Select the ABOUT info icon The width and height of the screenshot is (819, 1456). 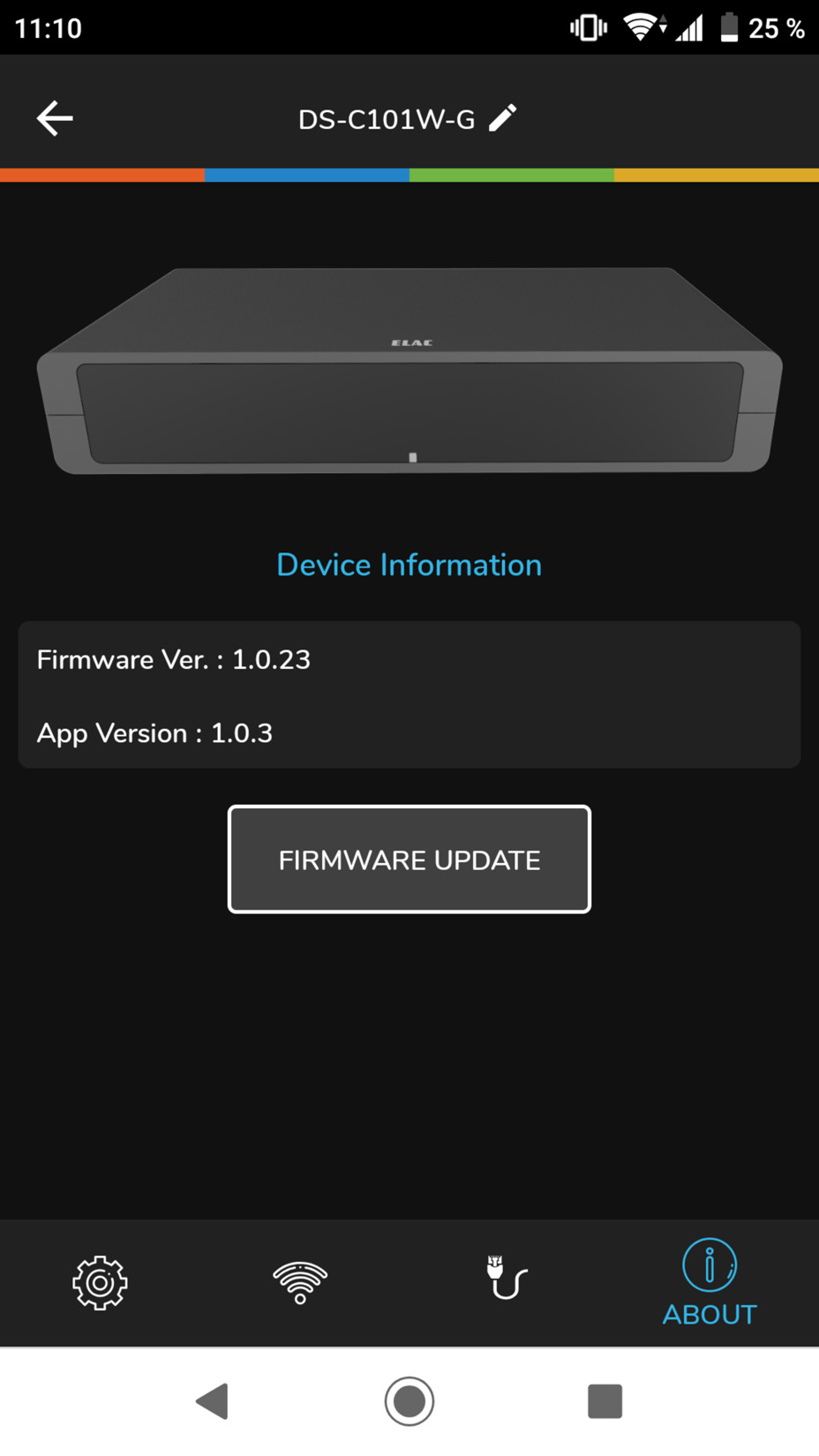[710, 1265]
